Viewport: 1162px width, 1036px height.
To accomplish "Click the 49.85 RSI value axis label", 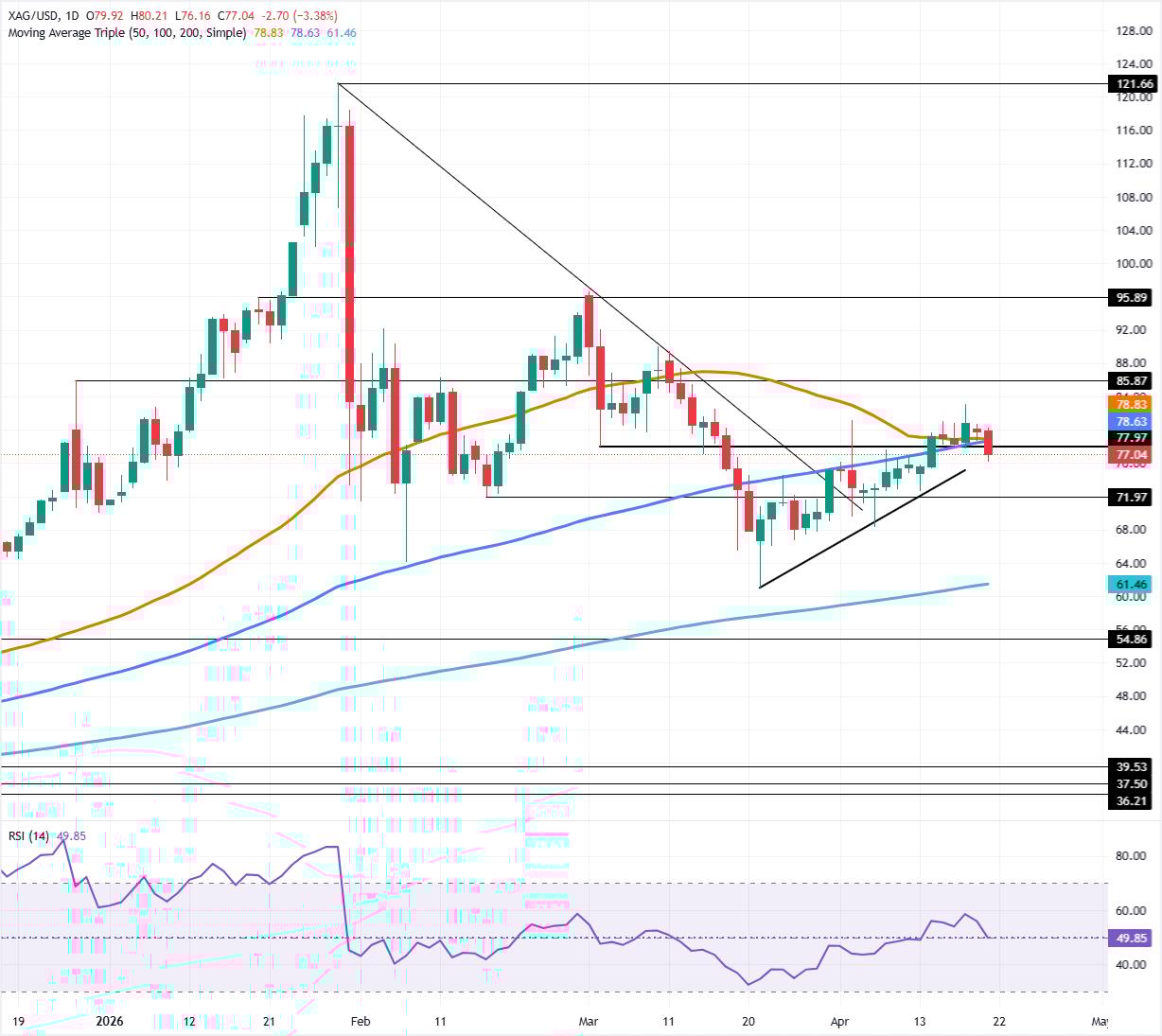I will click(x=1132, y=938).
